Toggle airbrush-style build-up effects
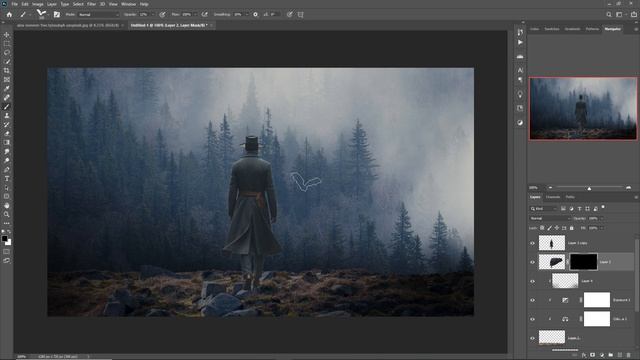The image size is (640, 360). pos(204,14)
